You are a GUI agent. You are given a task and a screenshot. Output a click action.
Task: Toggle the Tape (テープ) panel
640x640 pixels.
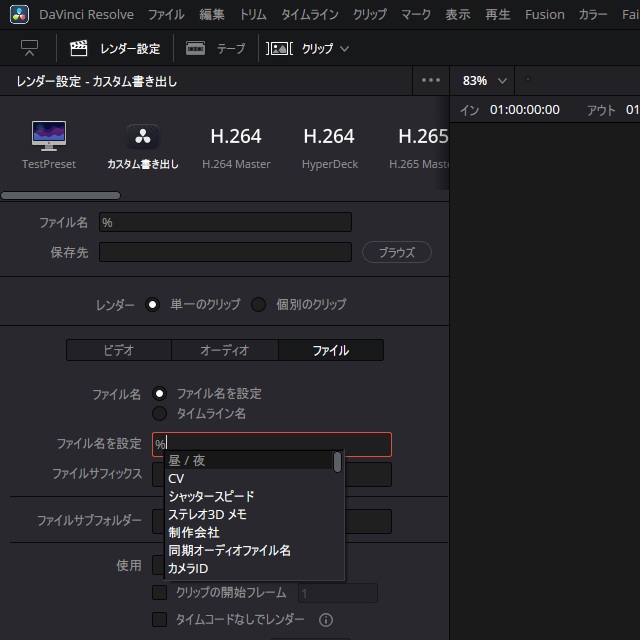(x=216, y=48)
